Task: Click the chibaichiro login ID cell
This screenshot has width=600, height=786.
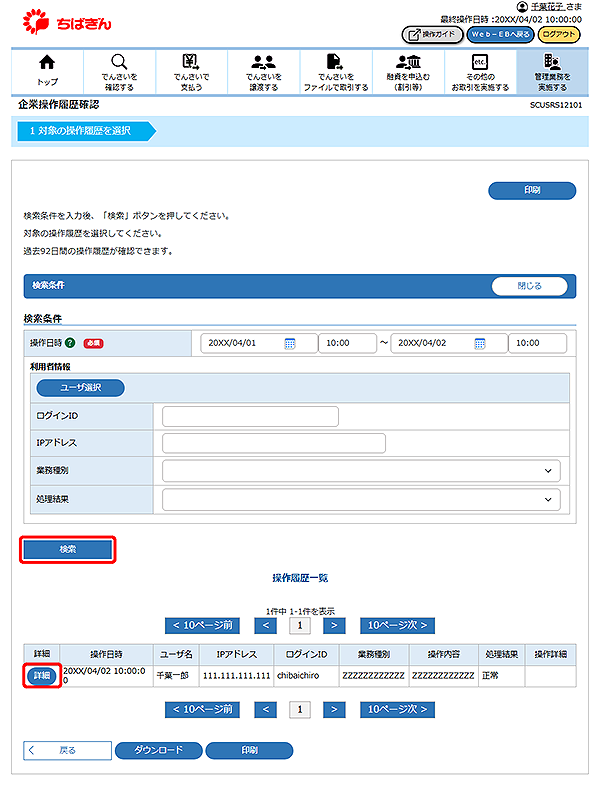Action: [307, 676]
